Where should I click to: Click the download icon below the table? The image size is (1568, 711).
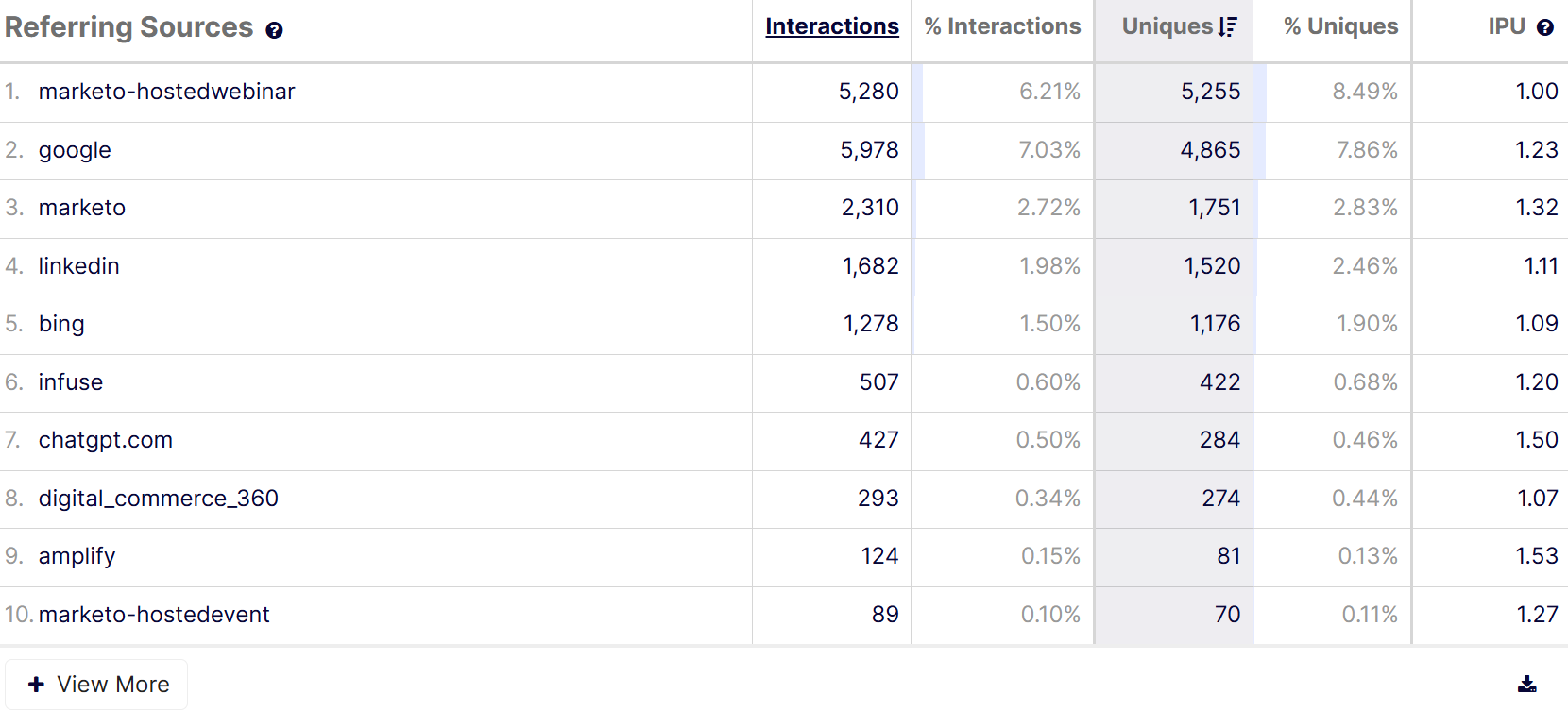1526,684
